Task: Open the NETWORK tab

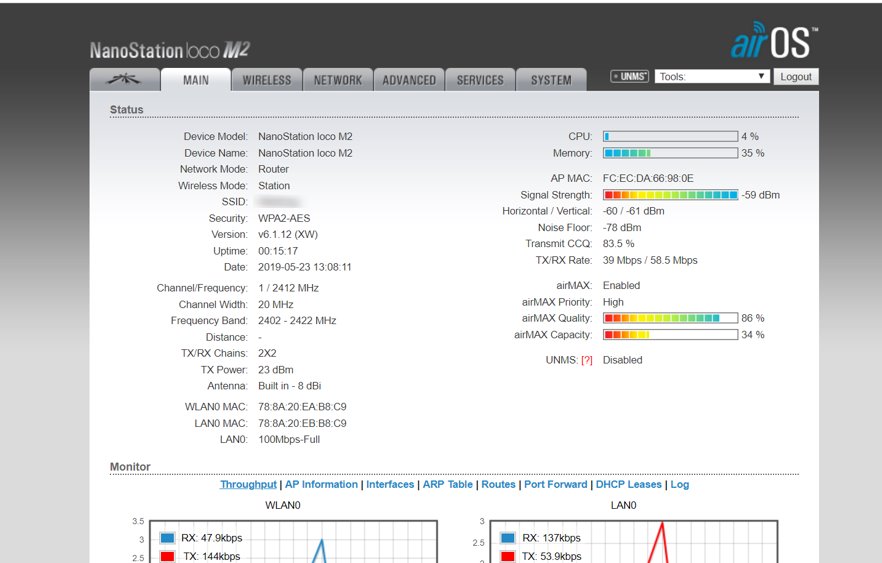Action: pos(338,80)
